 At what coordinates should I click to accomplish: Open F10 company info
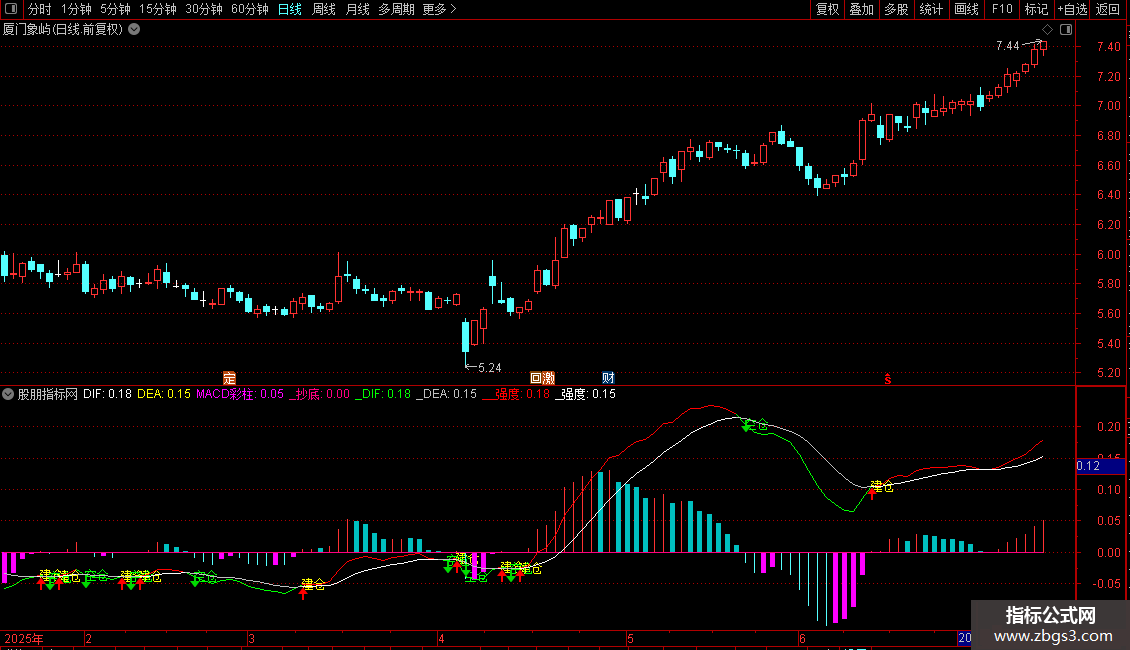pos(1002,9)
